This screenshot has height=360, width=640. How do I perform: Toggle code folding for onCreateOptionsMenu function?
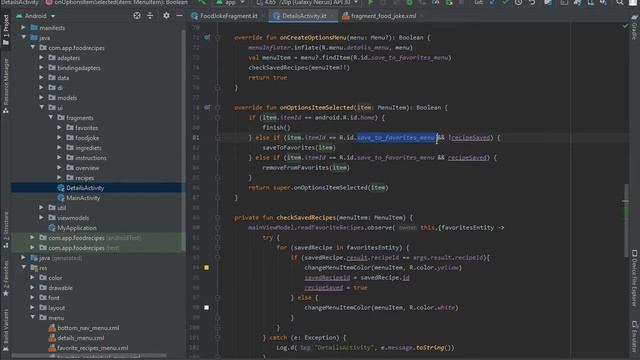(x=218, y=38)
